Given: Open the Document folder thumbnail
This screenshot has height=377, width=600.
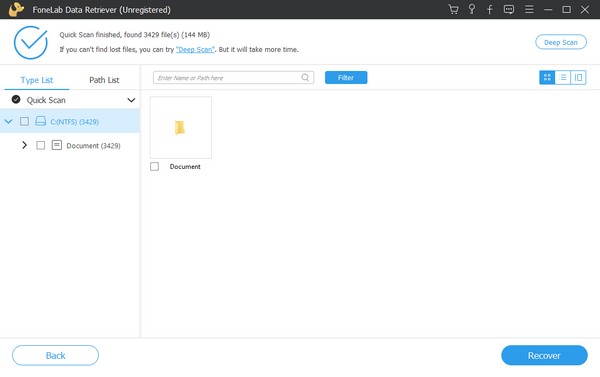Looking at the screenshot, I should coord(181,127).
